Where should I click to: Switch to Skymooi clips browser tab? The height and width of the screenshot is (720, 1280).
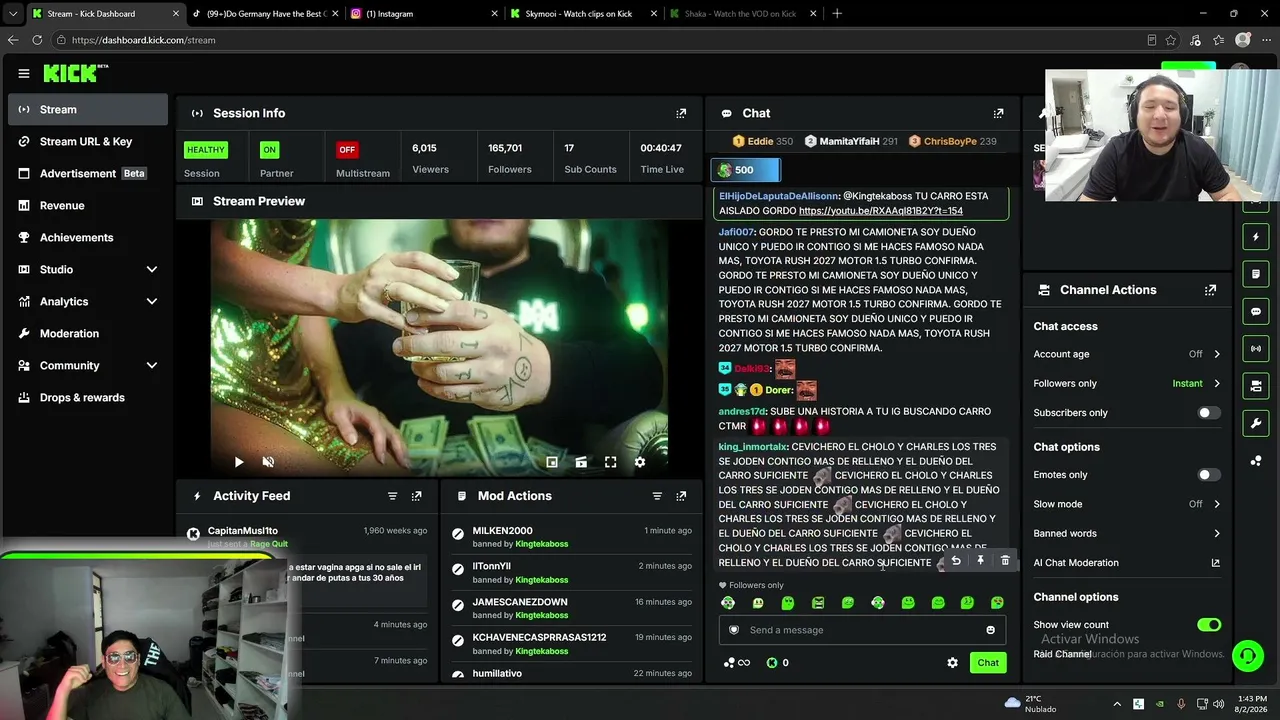tap(582, 14)
